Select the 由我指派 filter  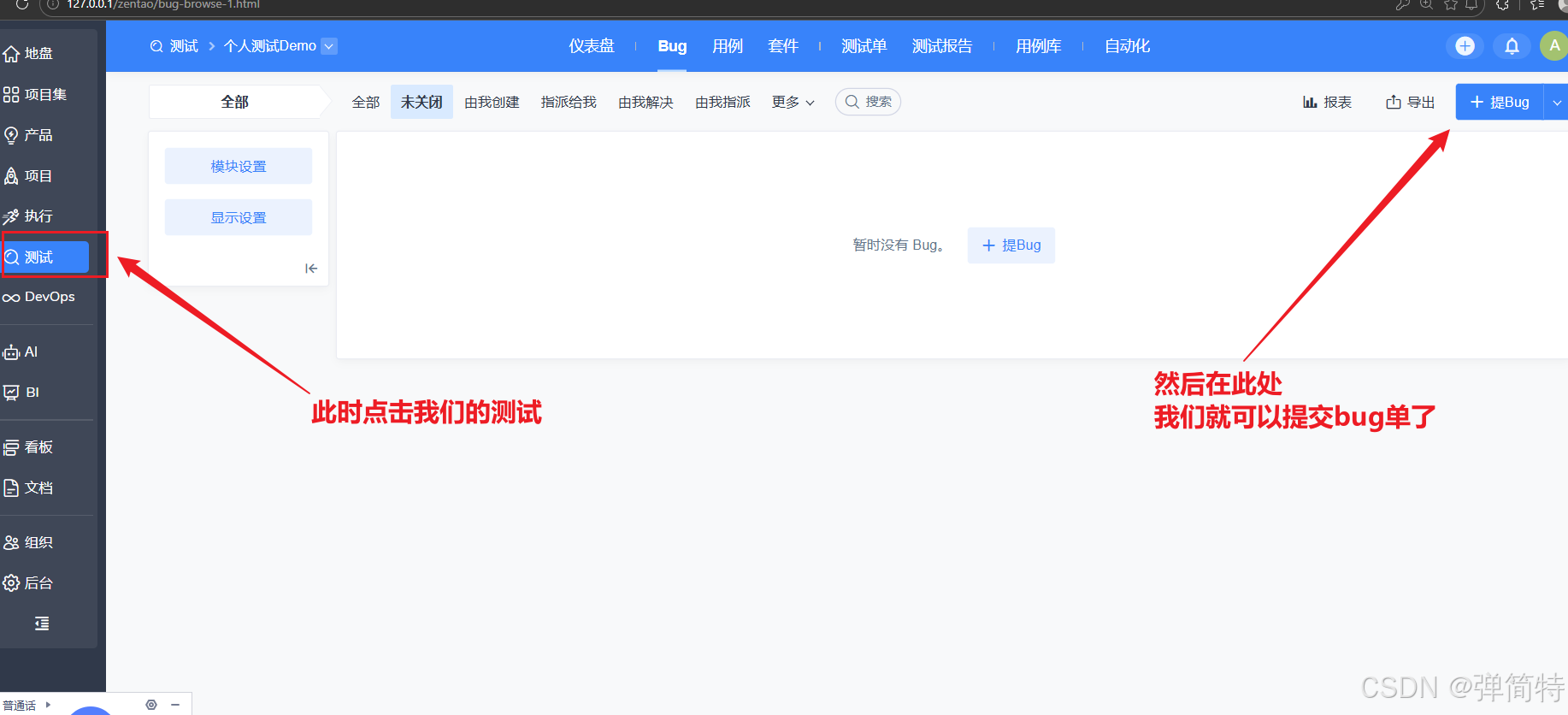point(722,103)
